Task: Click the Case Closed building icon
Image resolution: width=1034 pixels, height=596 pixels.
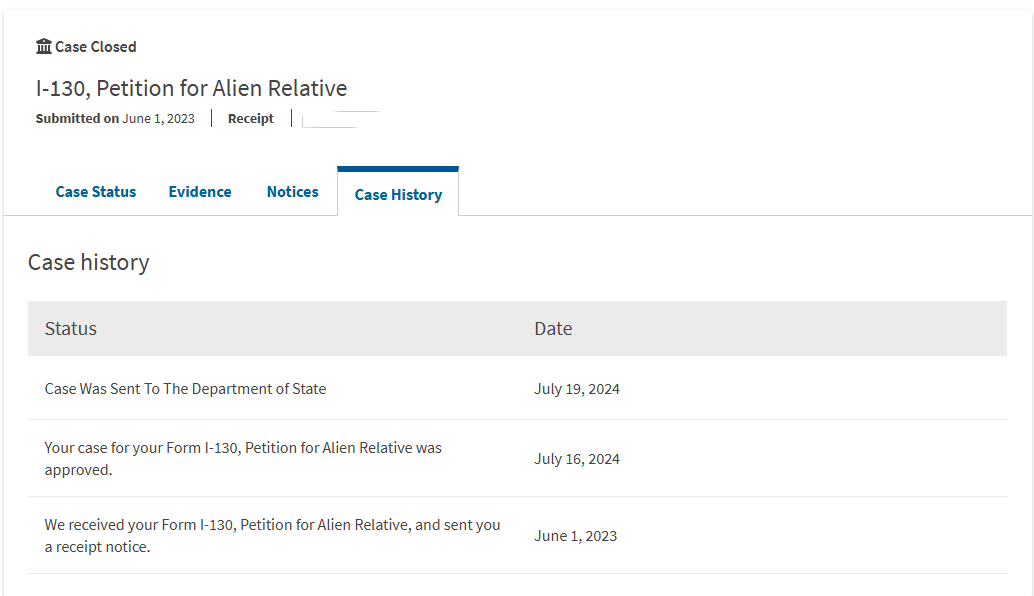Action: 44,46
